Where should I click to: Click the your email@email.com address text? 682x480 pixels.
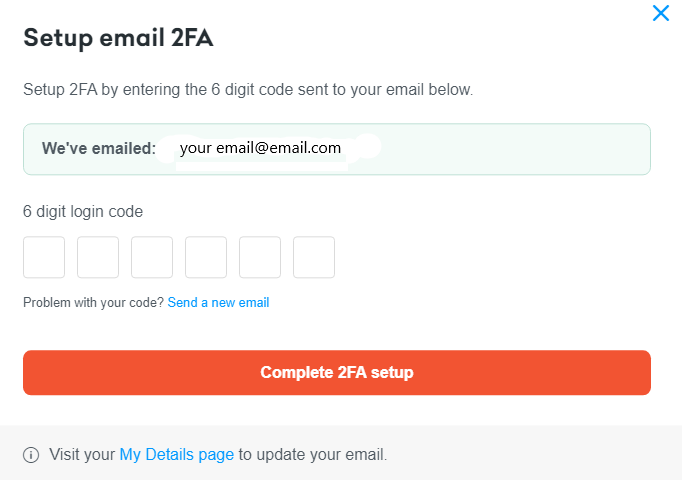[x=260, y=148]
